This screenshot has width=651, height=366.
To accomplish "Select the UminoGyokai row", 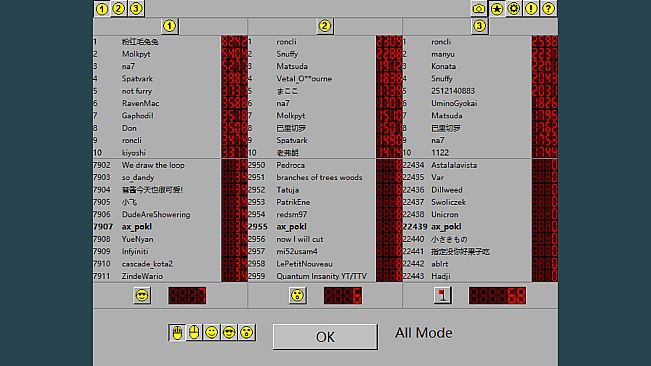I will (x=480, y=103).
